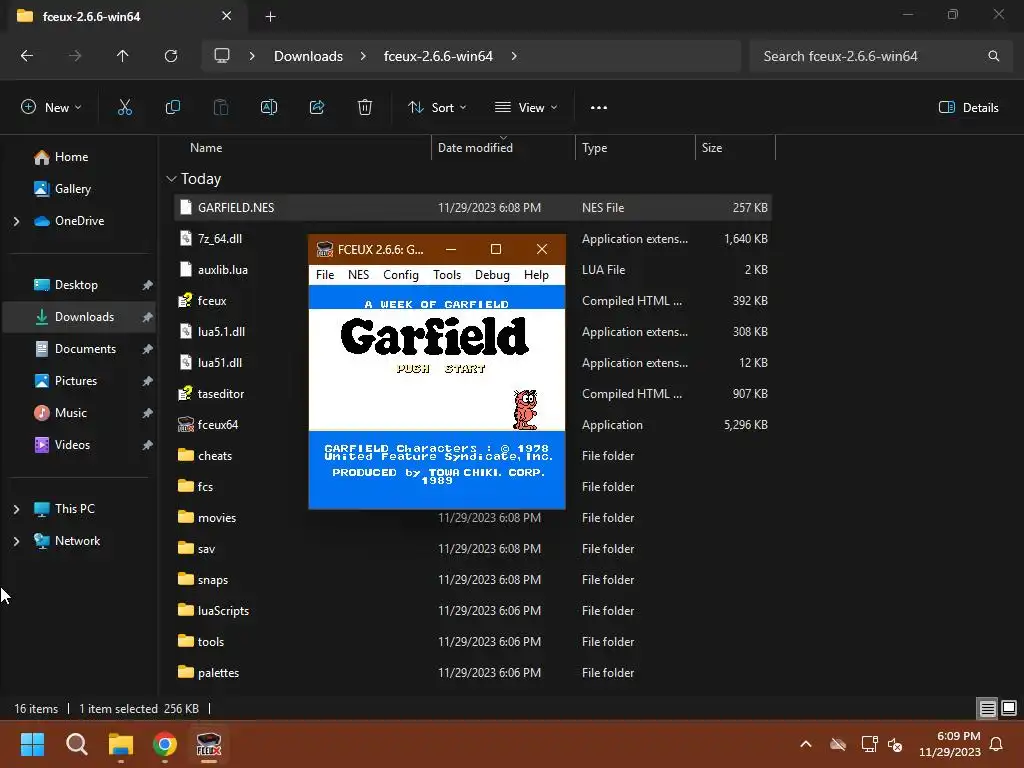This screenshot has height=768, width=1024.
Task: Click the Cut scissors icon in toolbar
Action: coord(125,108)
